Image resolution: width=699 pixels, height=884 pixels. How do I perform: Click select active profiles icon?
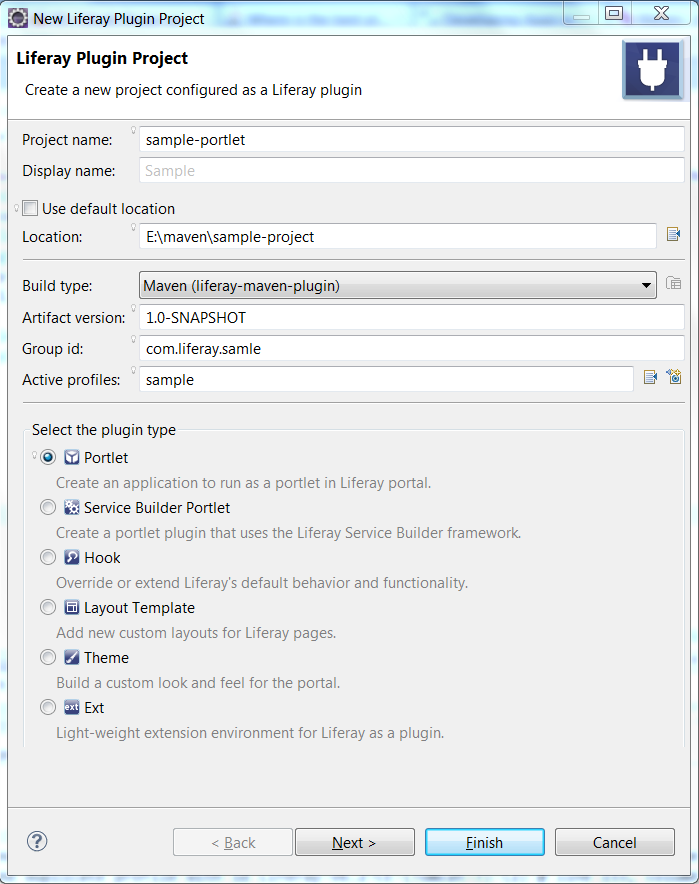pos(650,377)
